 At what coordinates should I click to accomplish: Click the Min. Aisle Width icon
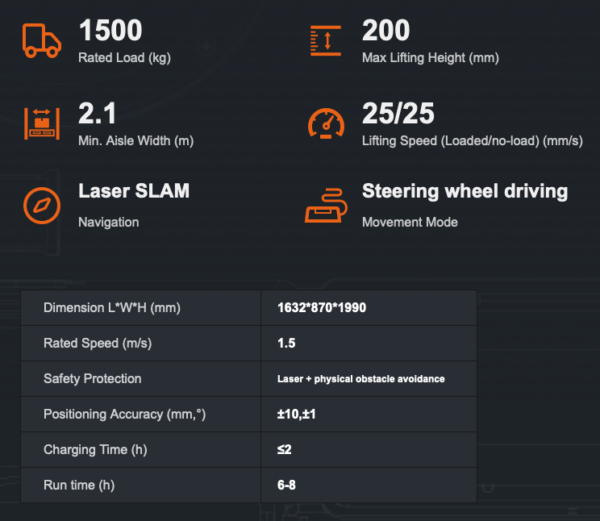[x=42, y=124]
